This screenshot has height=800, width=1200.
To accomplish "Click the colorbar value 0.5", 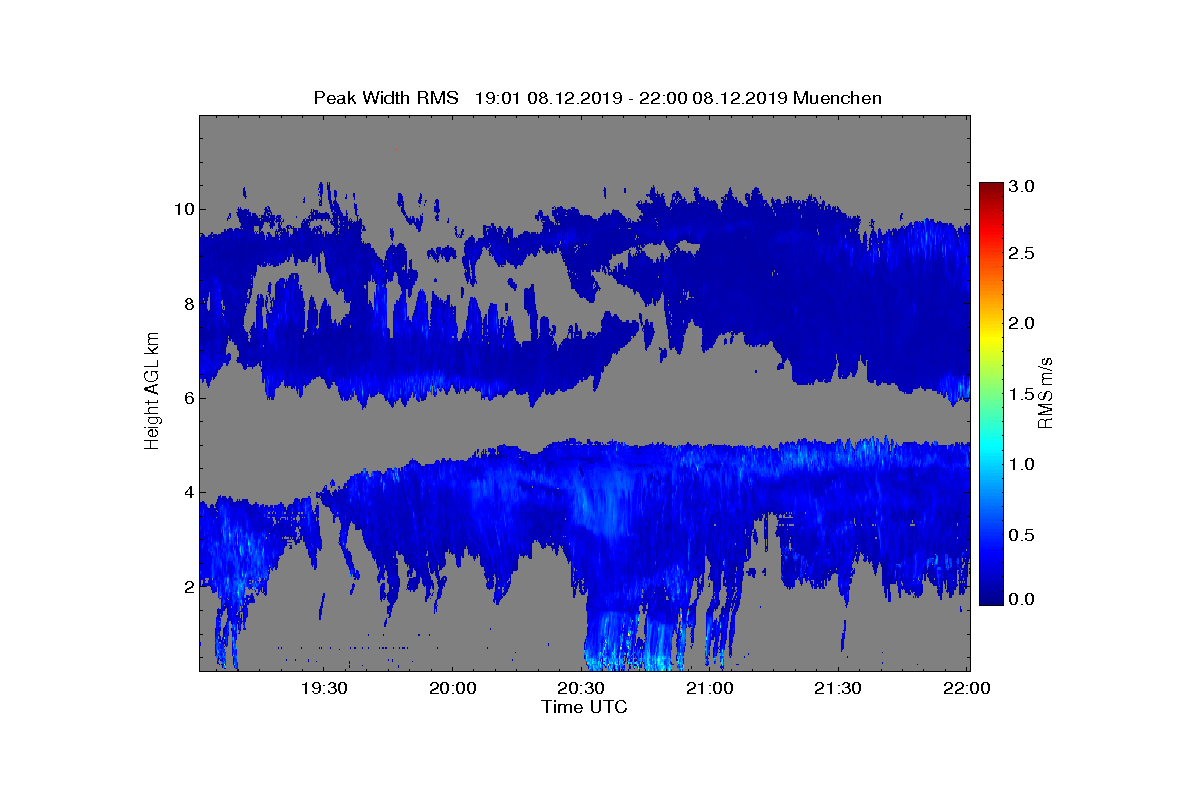I will point(1020,536).
